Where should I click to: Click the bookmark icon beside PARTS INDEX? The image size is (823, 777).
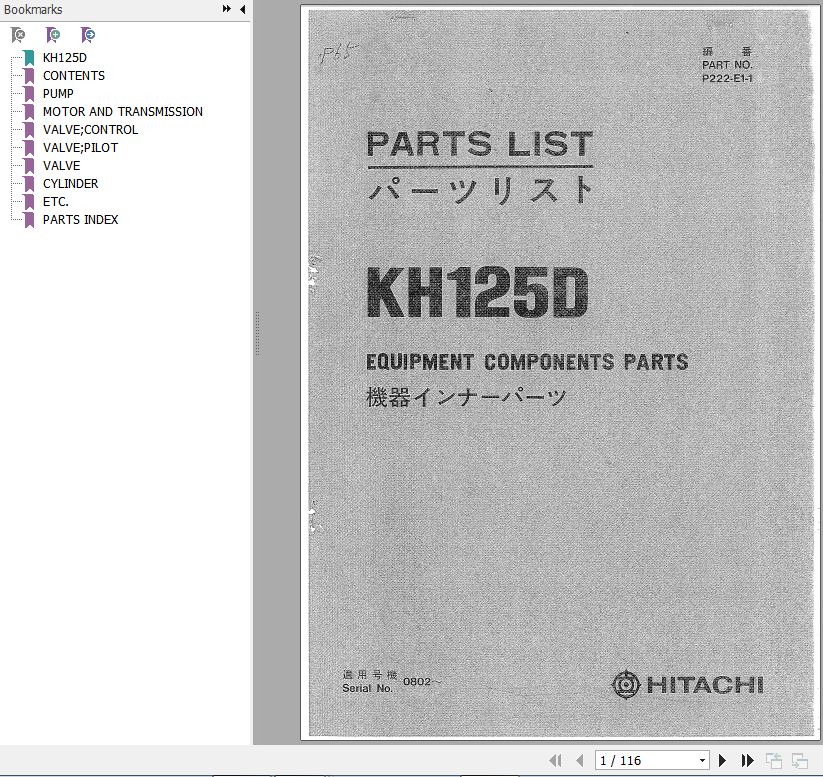(29, 220)
